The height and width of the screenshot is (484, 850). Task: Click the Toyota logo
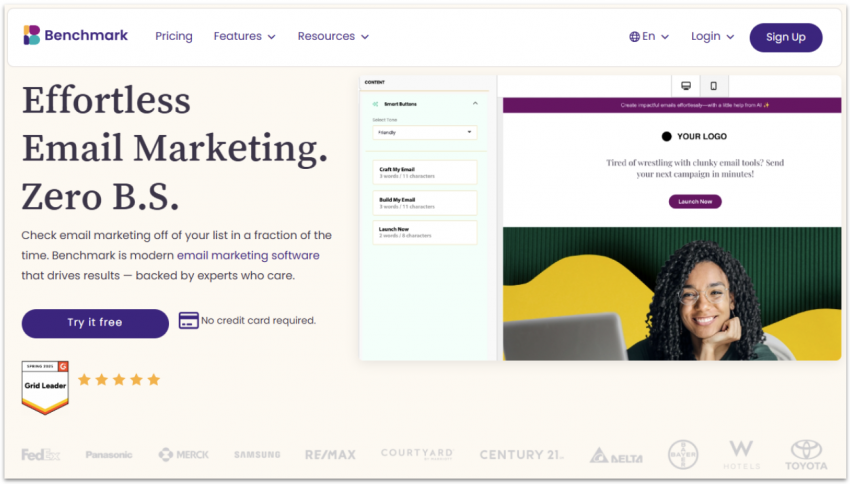point(806,455)
